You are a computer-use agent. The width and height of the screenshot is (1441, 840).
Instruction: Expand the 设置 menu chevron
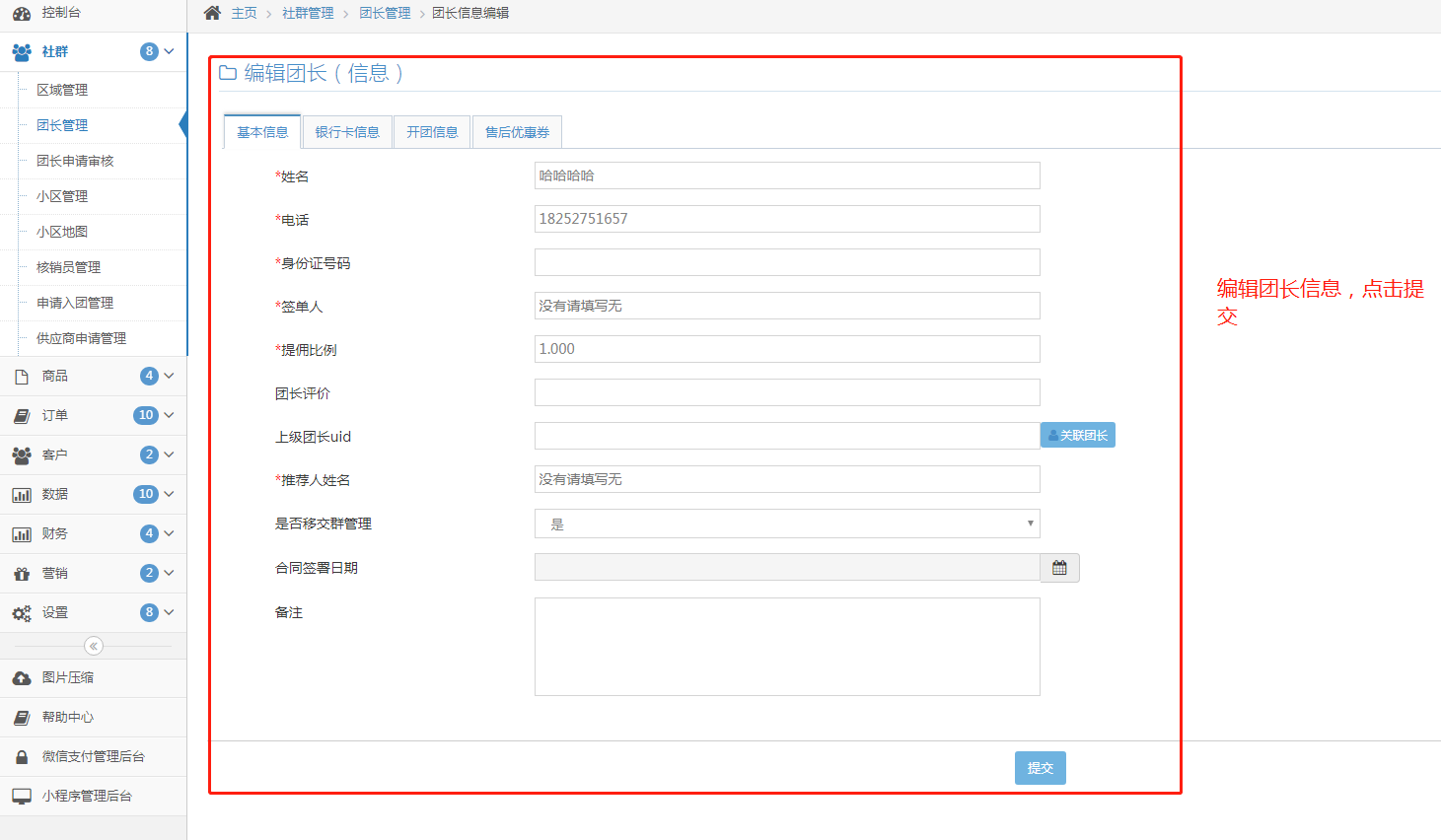(x=169, y=612)
